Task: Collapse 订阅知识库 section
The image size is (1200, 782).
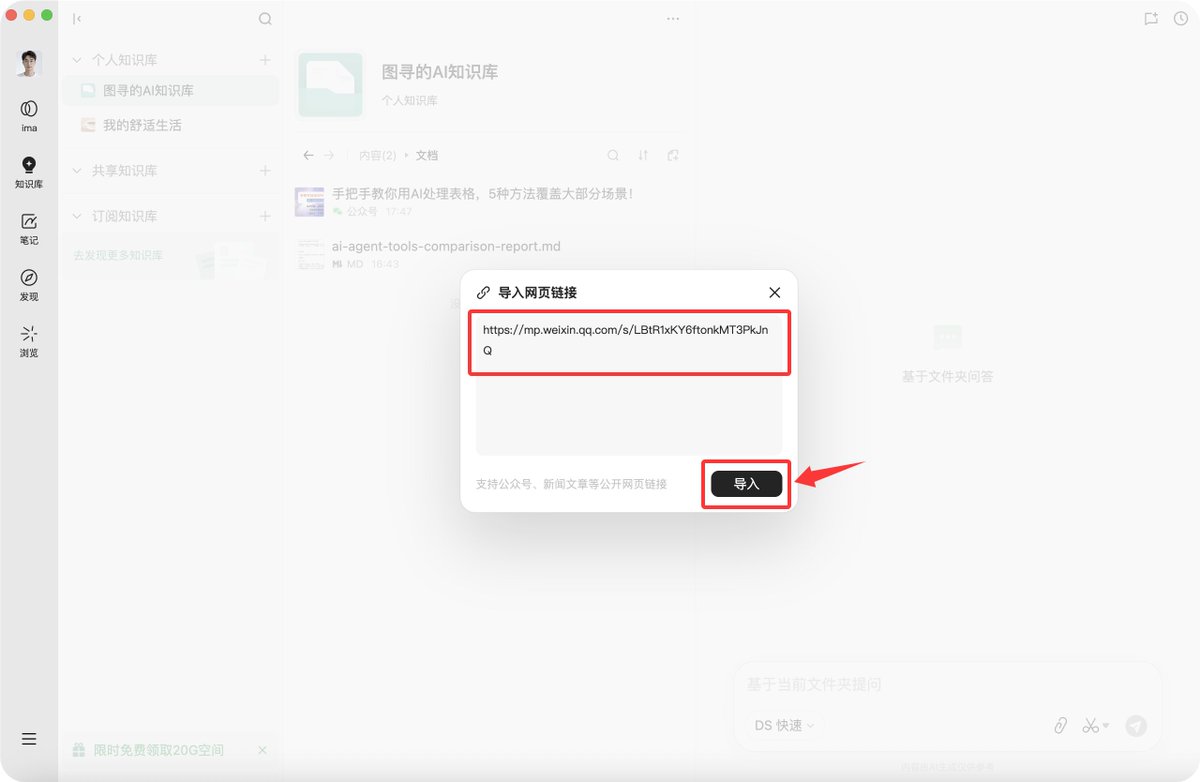Action: point(78,216)
